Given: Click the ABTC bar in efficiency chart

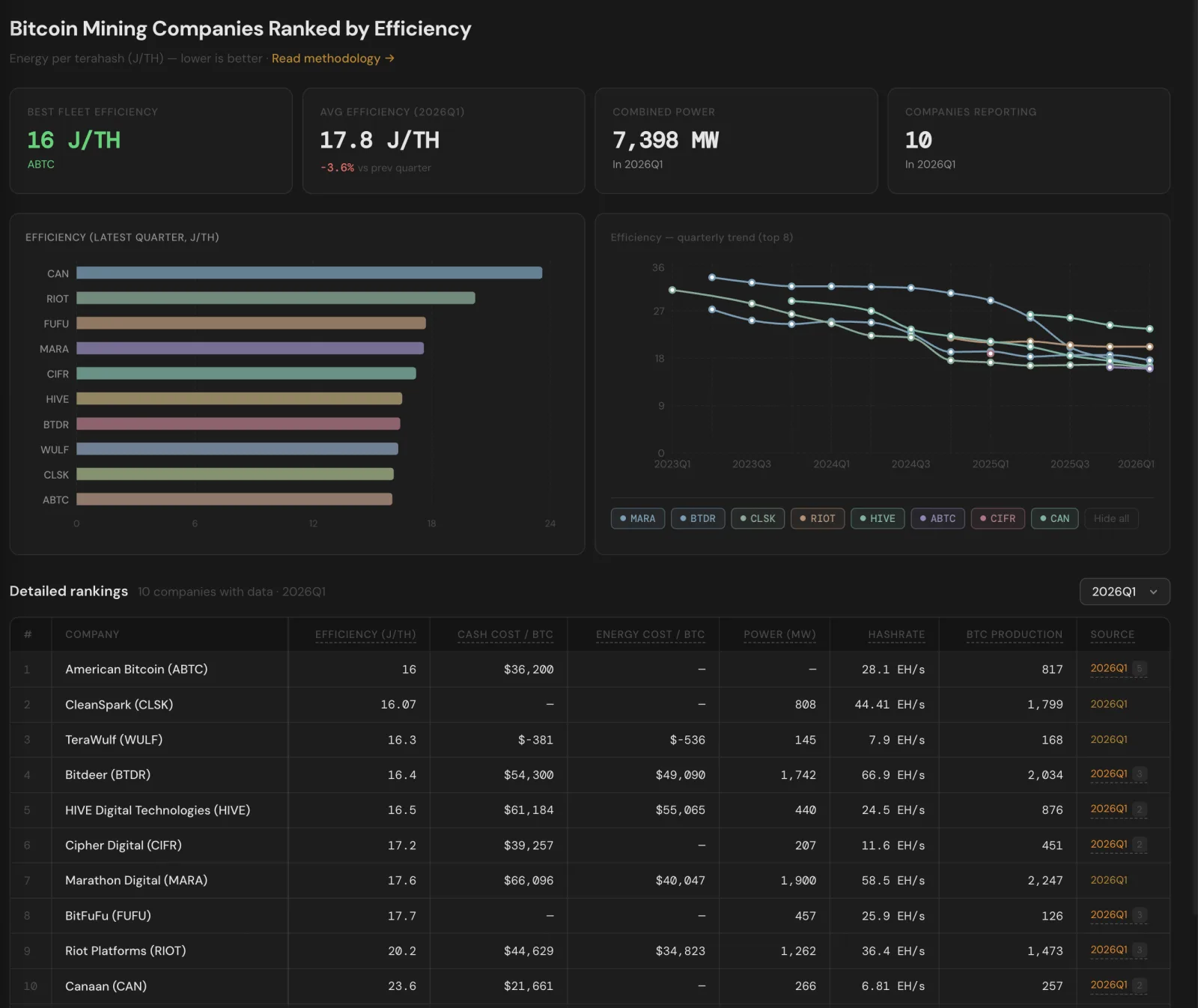Looking at the screenshot, I should coord(234,500).
